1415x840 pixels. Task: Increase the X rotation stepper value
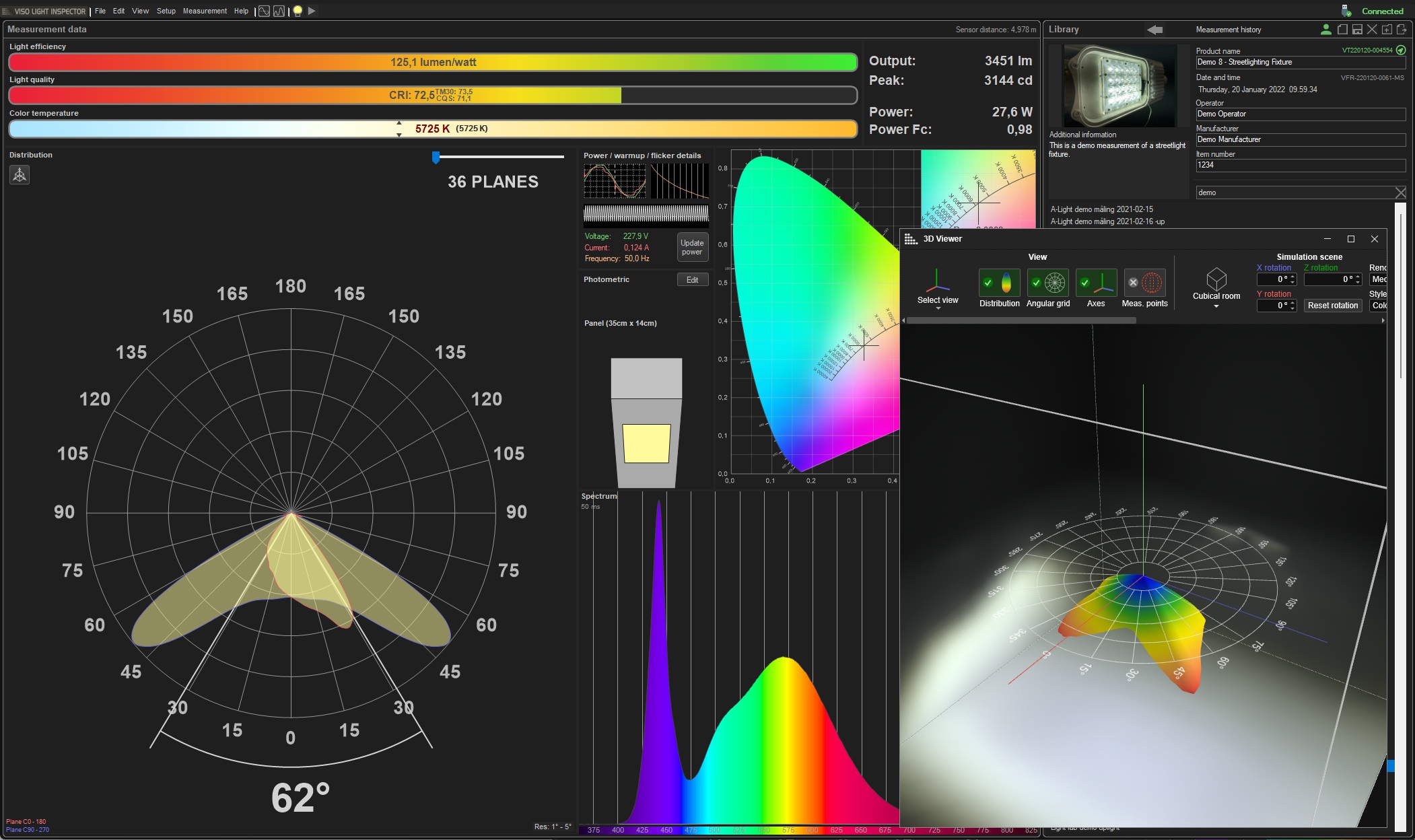pos(1292,277)
